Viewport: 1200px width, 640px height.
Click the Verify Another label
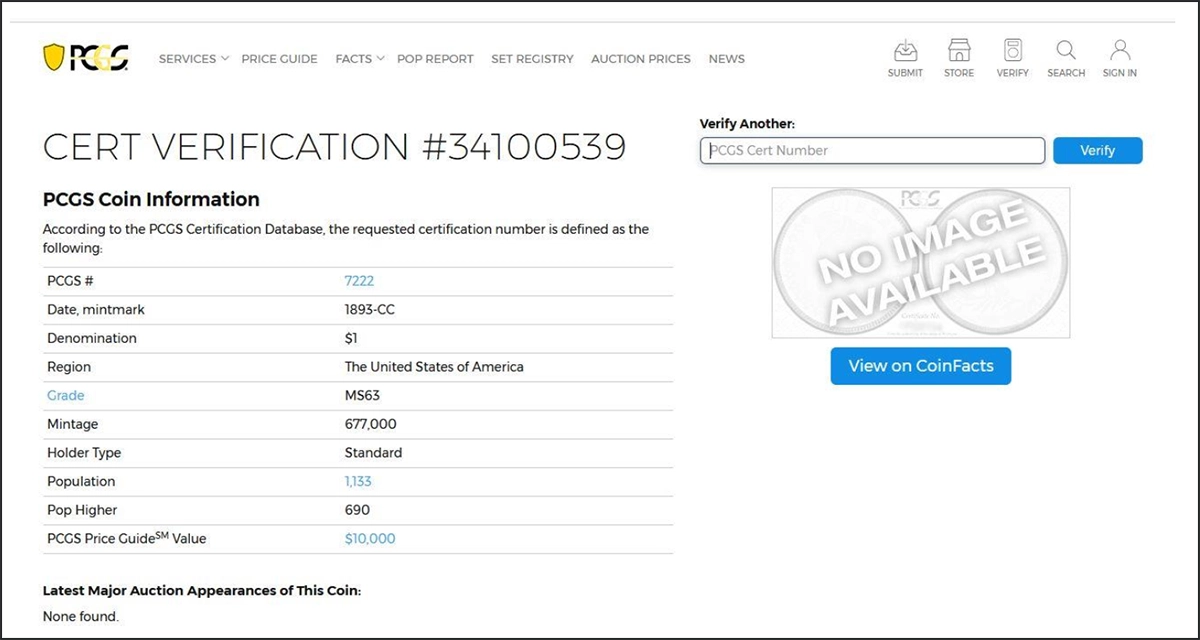click(x=747, y=124)
